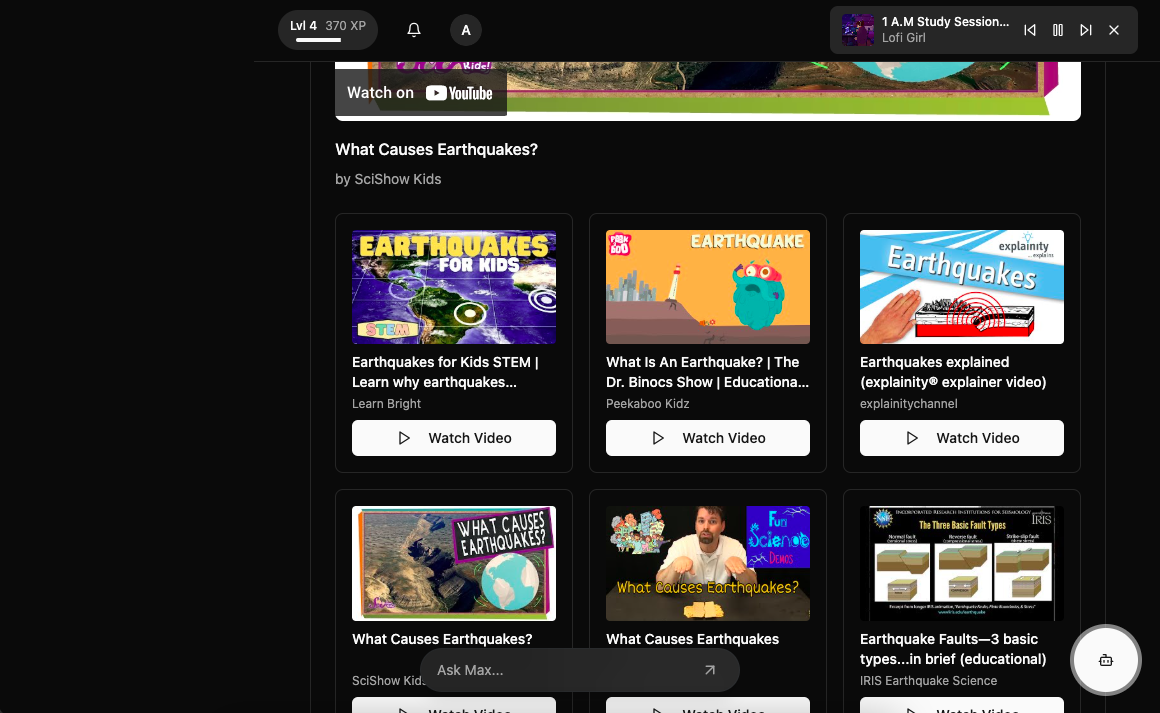Click 'What Causes Earthquakes' title in middle card
1160x713 pixels.
pyautogui.click(x=692, y=639)
